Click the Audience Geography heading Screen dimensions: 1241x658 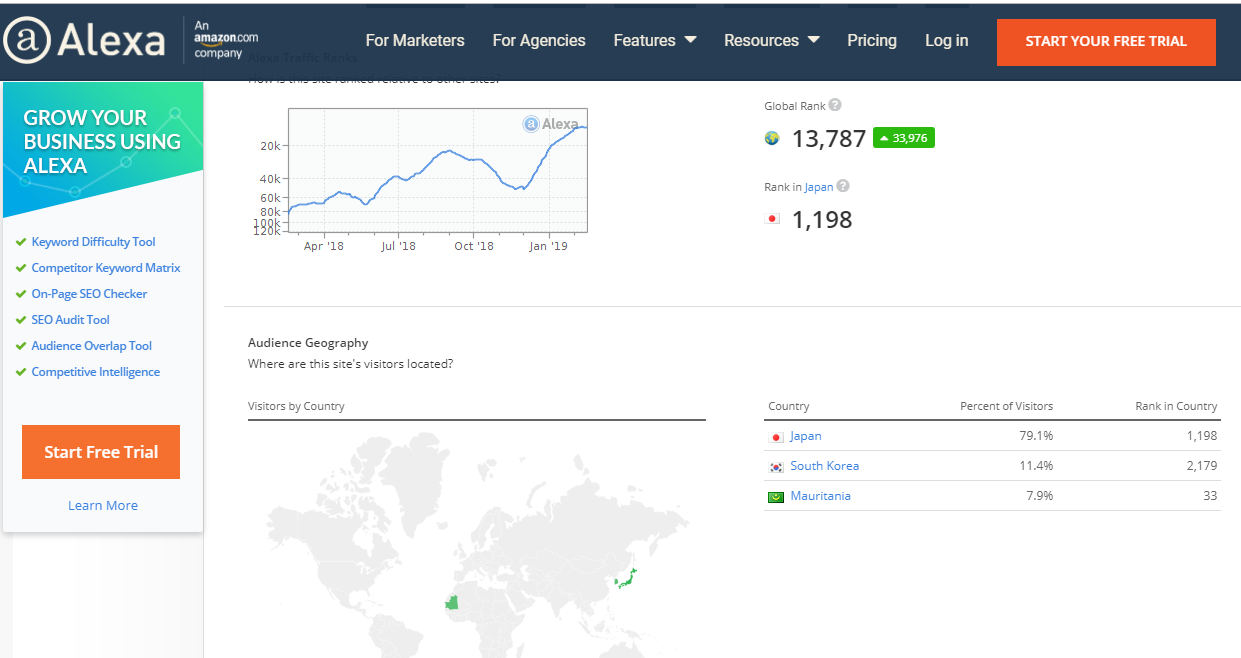tap(308, 343)
